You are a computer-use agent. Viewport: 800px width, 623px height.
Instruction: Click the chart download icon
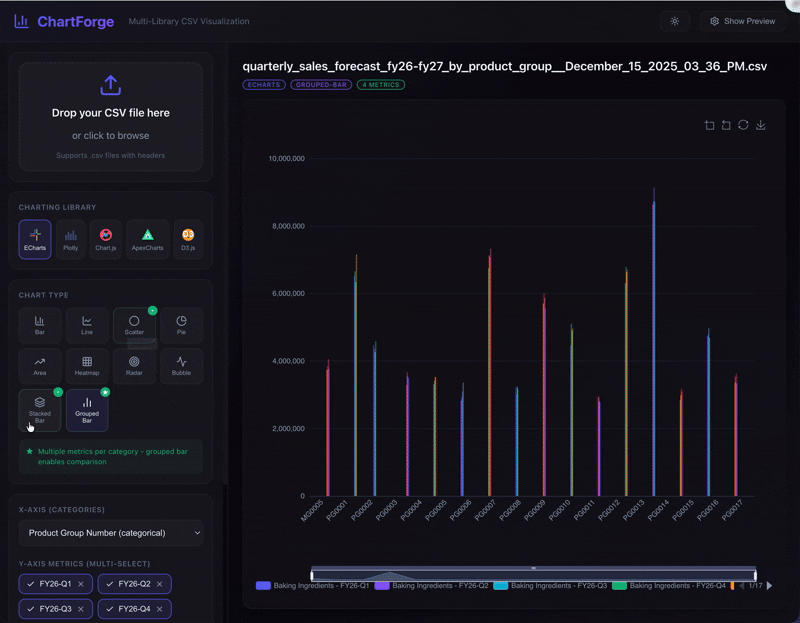click(x=761, y=125)
